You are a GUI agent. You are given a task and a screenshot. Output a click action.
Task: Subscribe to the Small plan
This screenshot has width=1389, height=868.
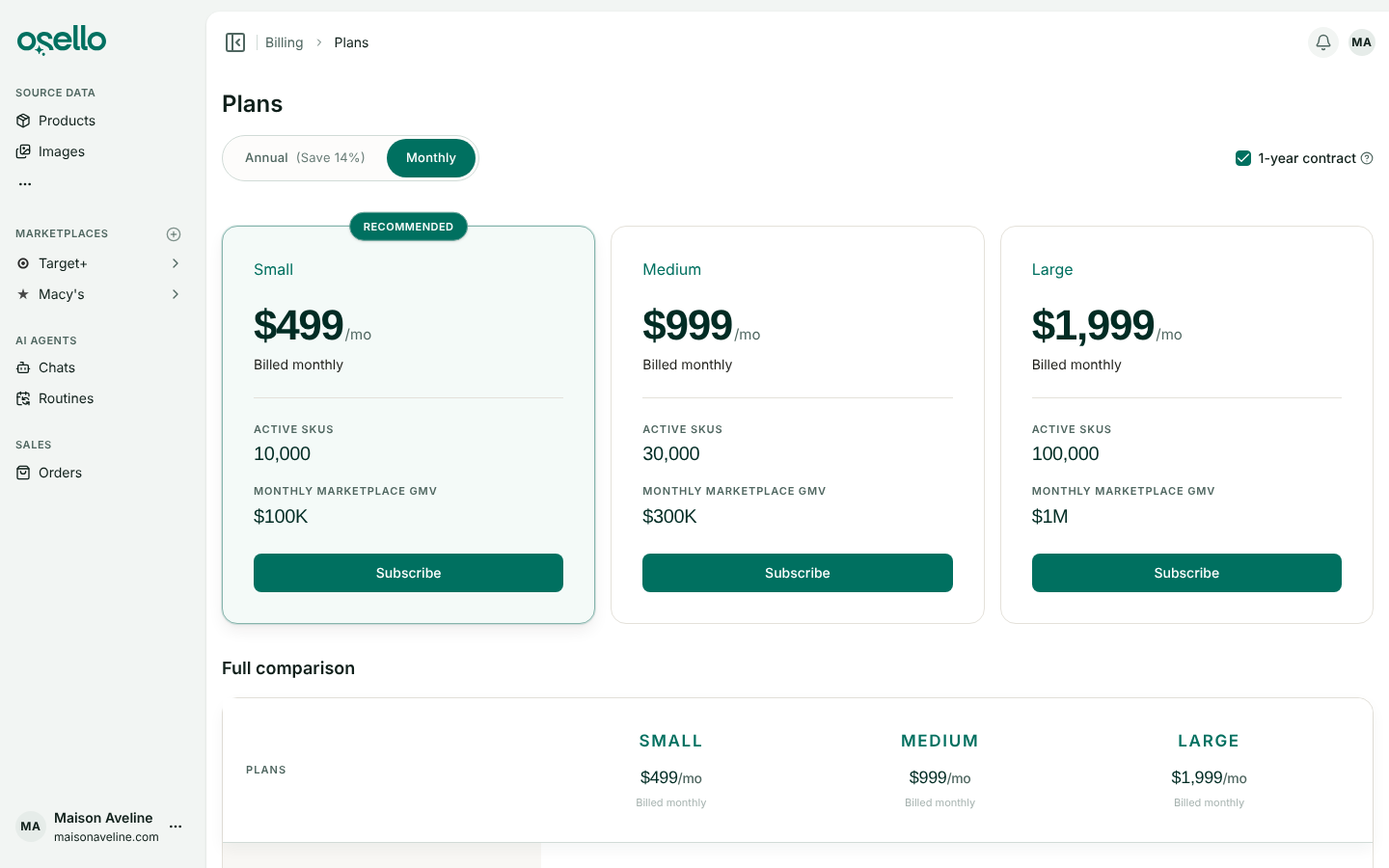[408, 573]
